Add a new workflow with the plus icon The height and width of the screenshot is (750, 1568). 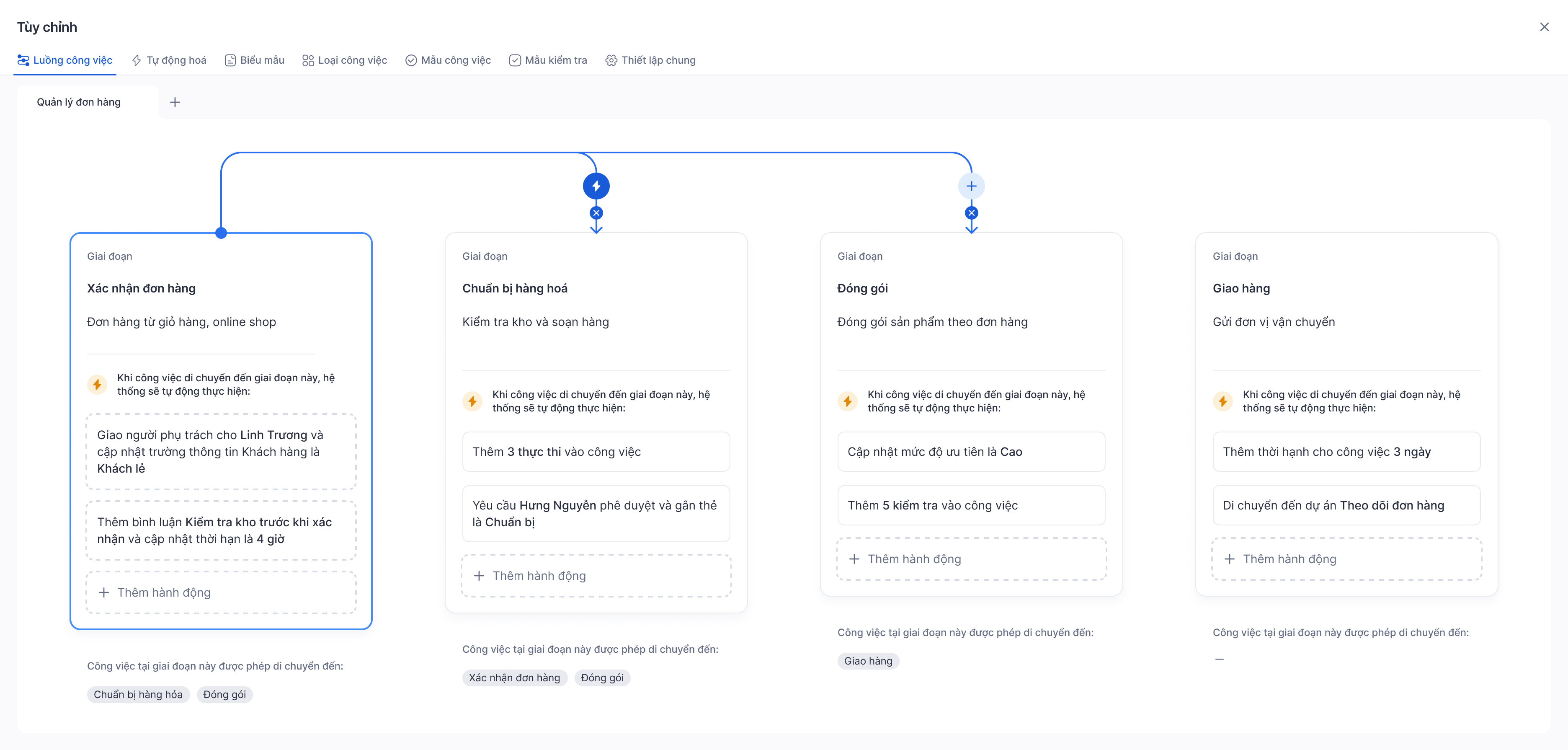[175, 102]
